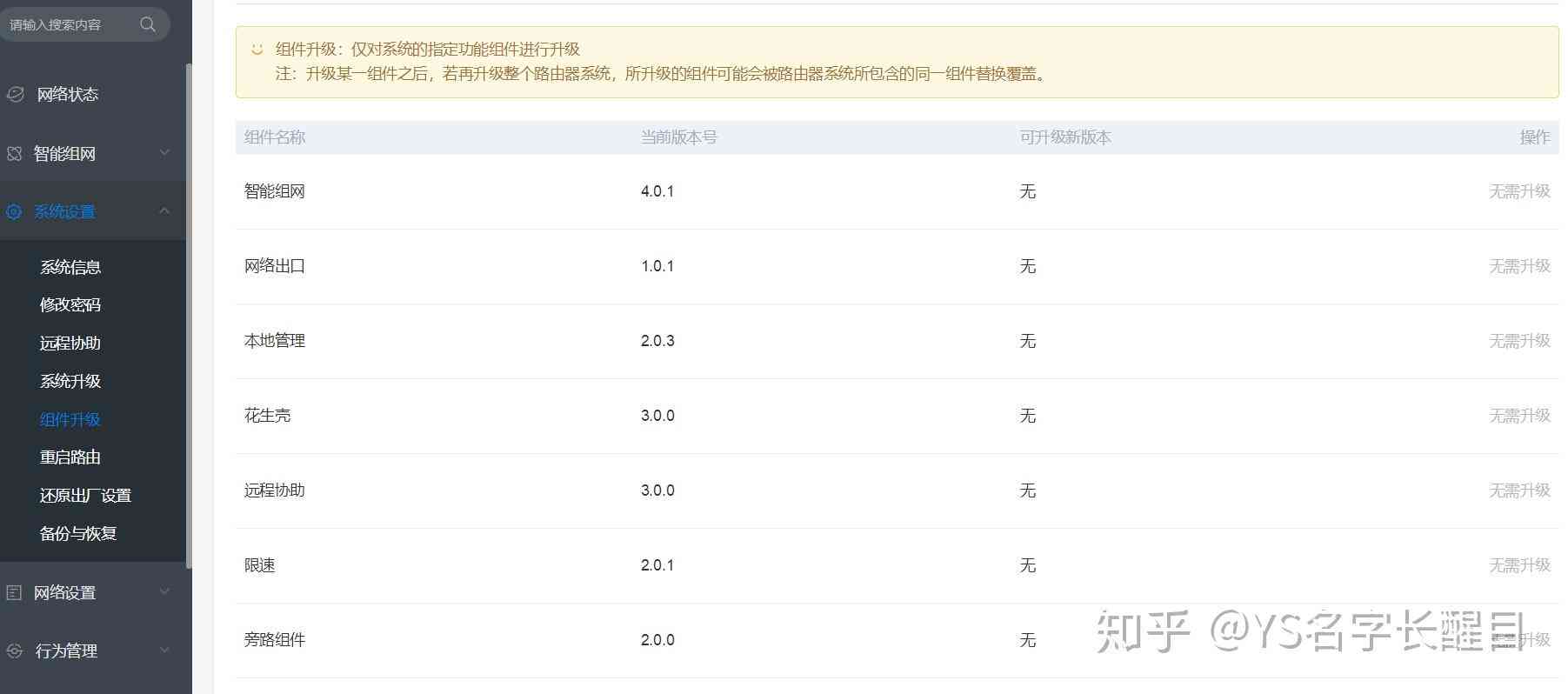This screenshot has height=694, width=1568.
Task: Click the 当前版本号 column header
Action: coord(679,137)
